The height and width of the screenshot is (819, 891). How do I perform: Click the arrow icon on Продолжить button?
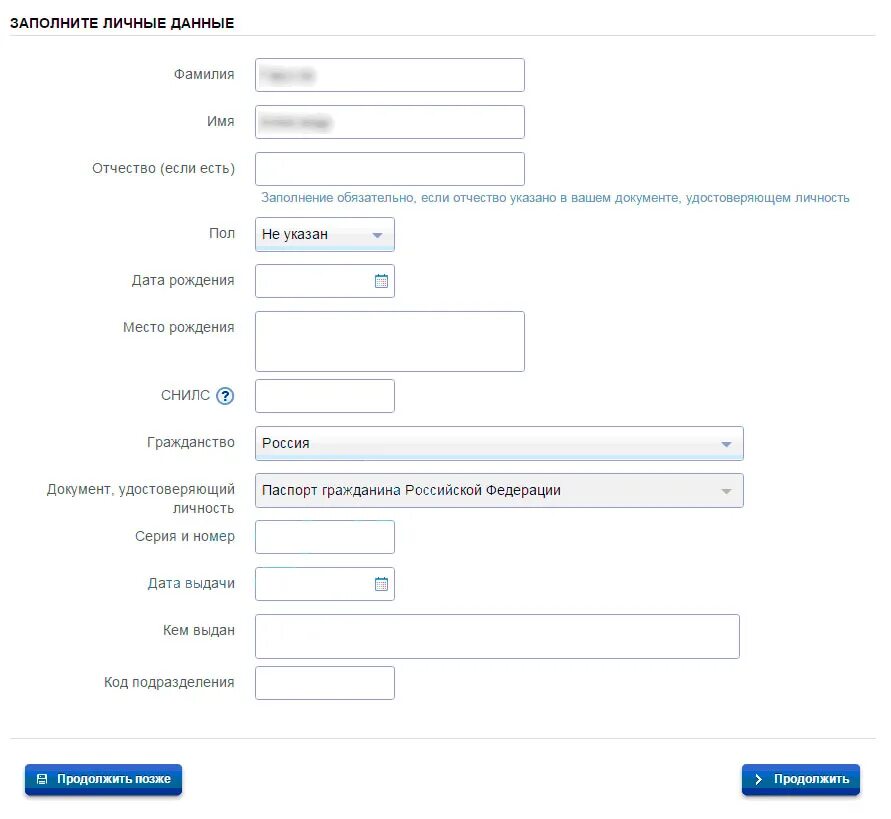[x=758, y=779]
